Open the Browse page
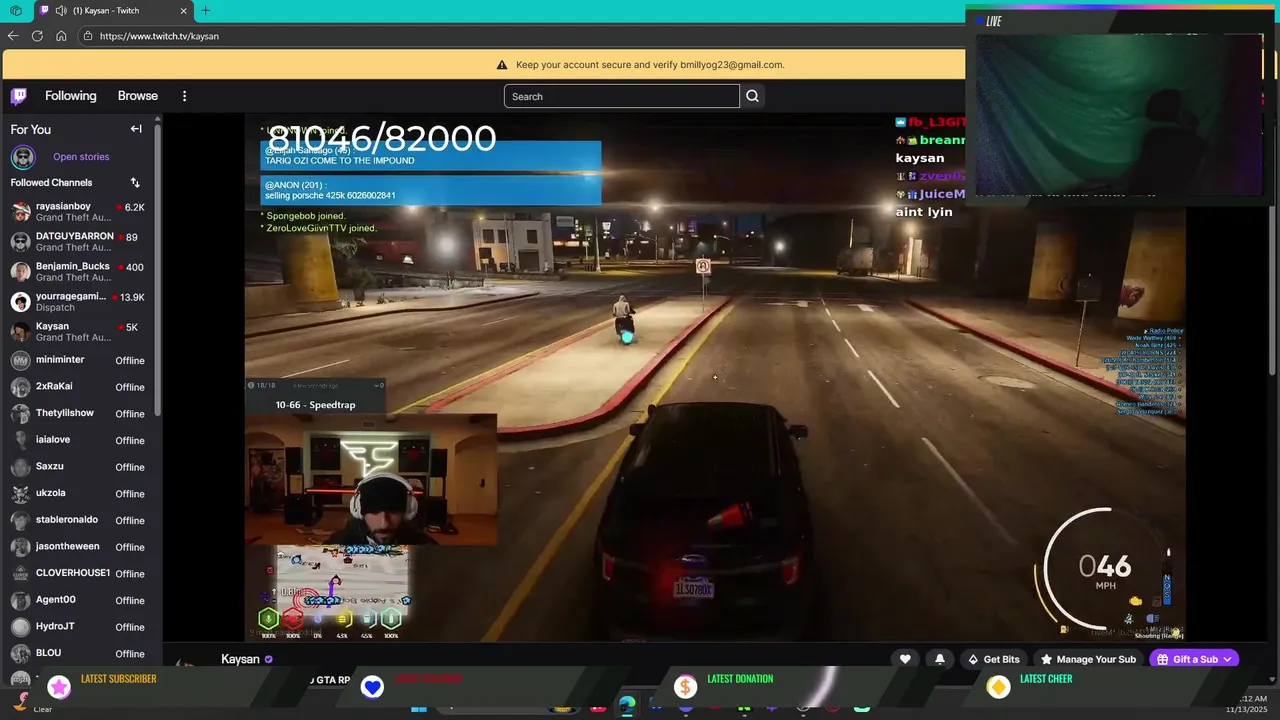Image resolution: width=1280 pixels, height=720 pixels. (x=138, y=96)
